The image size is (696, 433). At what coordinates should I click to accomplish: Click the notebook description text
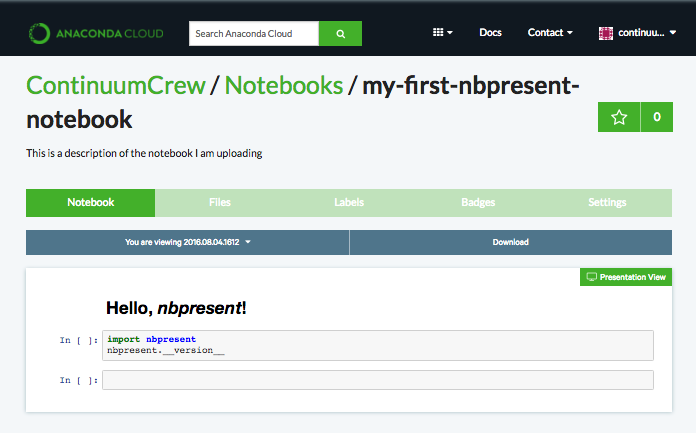(x=144, y=153)
